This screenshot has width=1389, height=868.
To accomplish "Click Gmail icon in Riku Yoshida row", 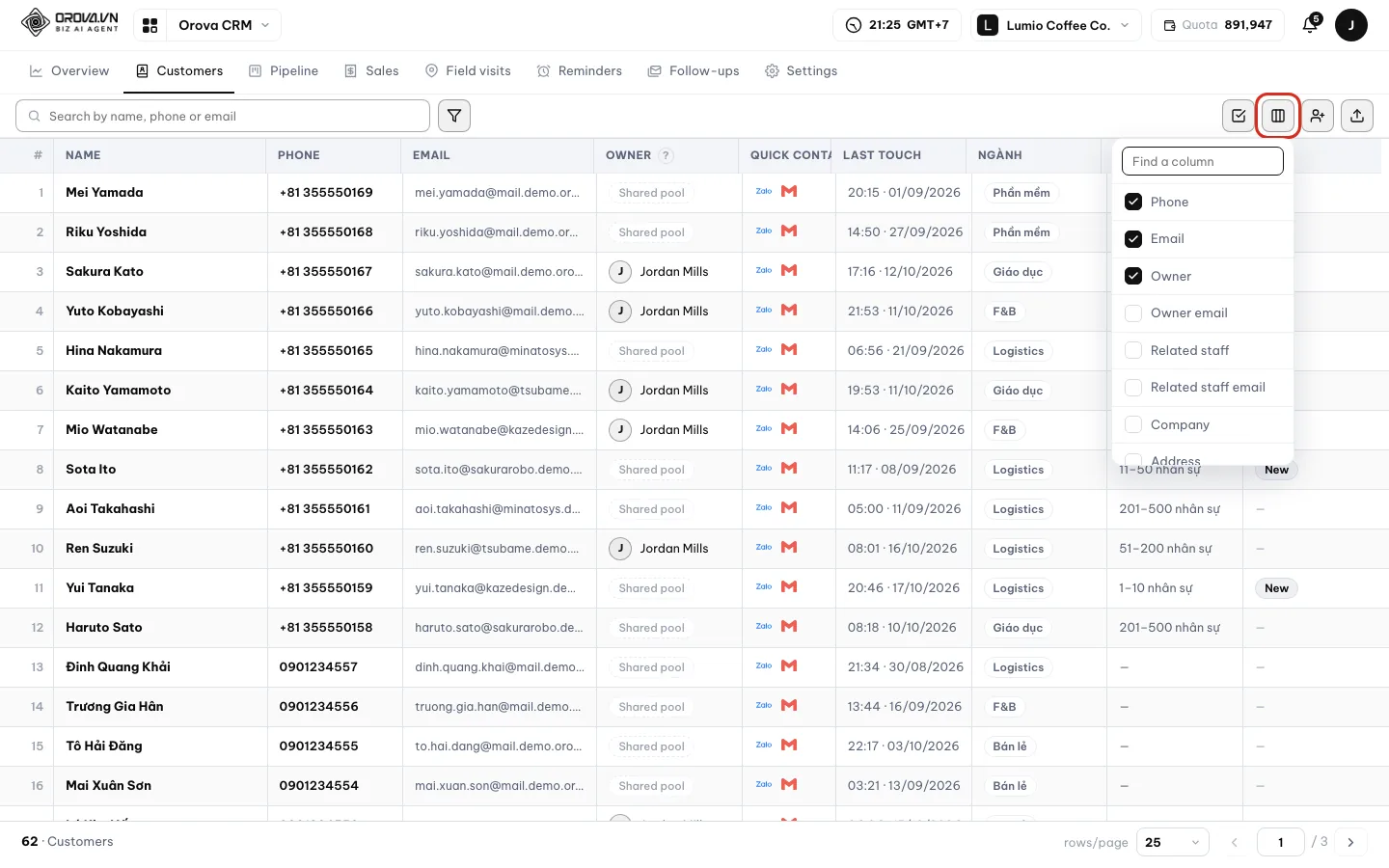I will (x=789, y=231).
